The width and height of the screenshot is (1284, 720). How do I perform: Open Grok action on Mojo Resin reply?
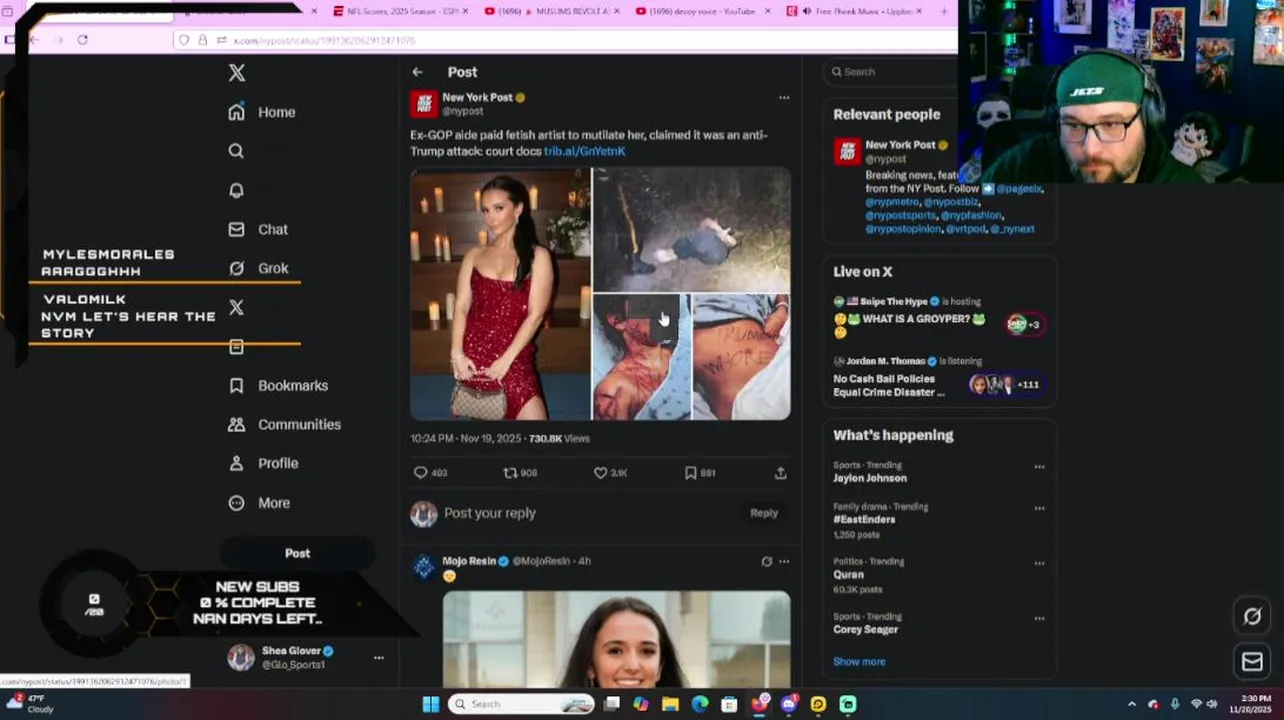766,561
